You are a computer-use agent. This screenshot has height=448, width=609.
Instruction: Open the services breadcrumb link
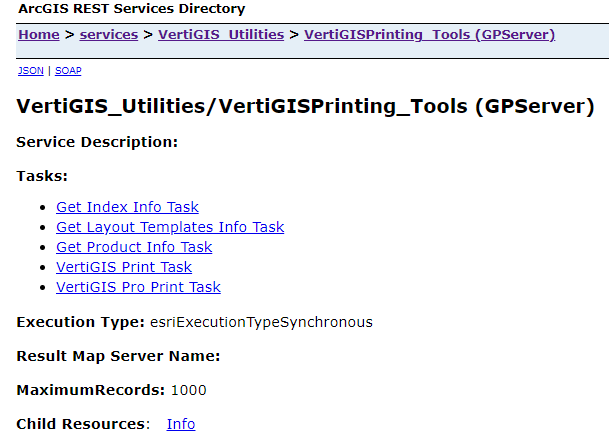point(109,35)
